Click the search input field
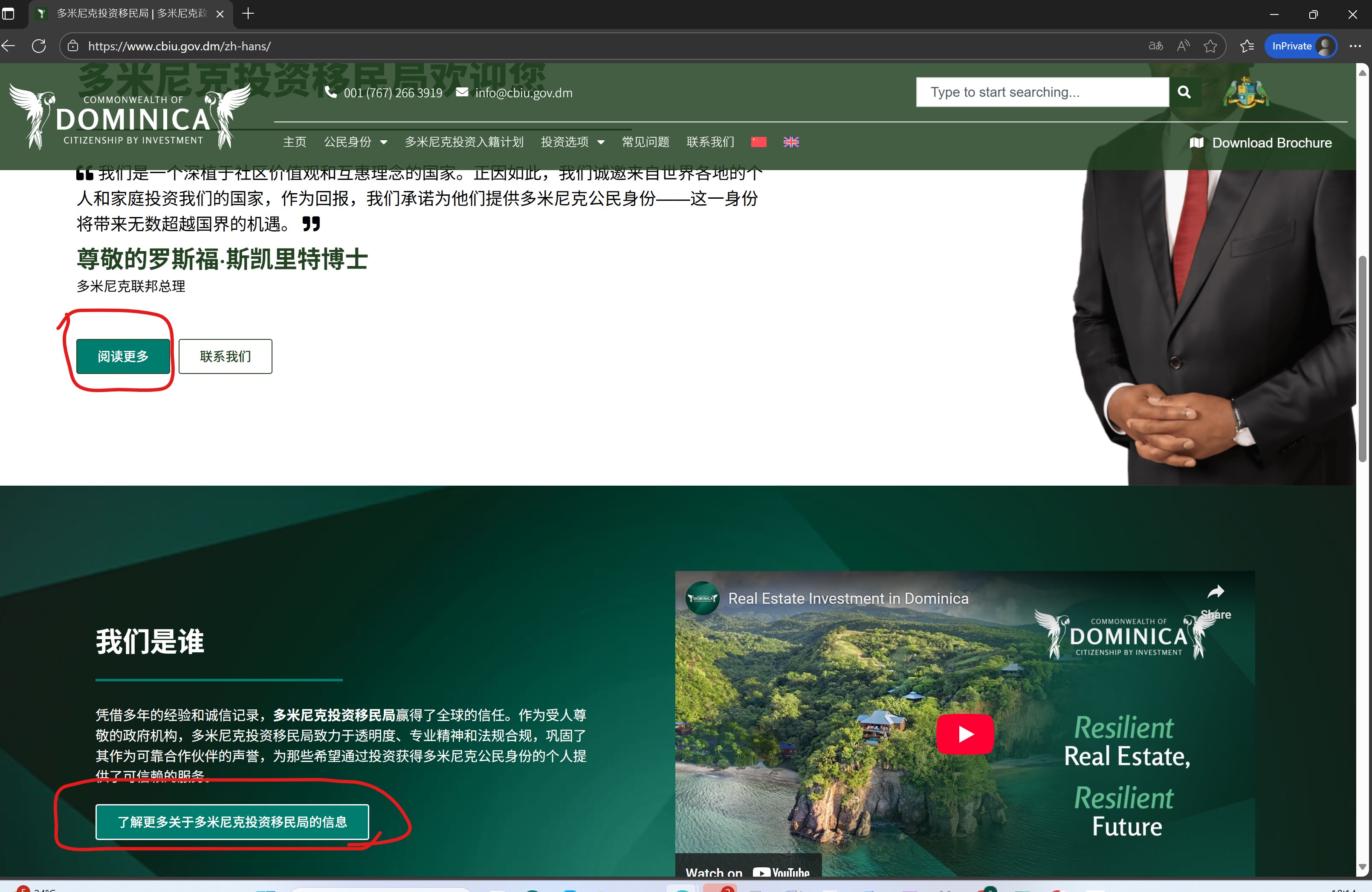 (x=1042, y=92)
